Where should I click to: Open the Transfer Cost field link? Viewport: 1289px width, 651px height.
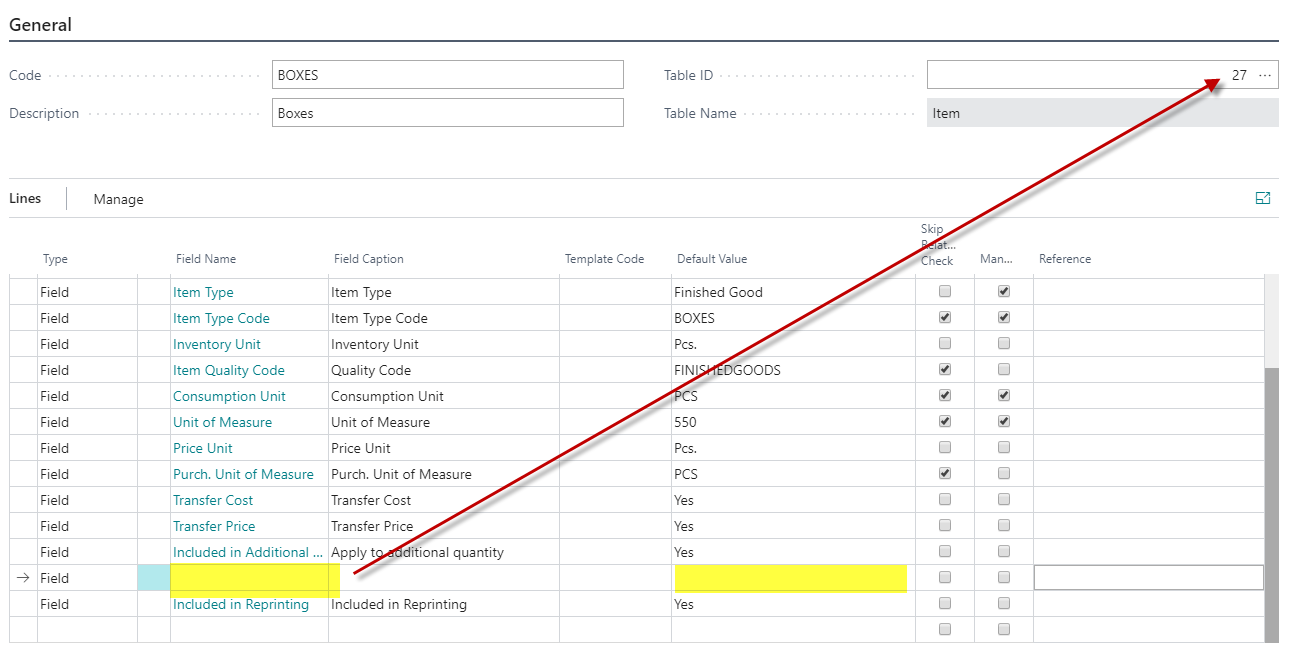coord(213,500)
